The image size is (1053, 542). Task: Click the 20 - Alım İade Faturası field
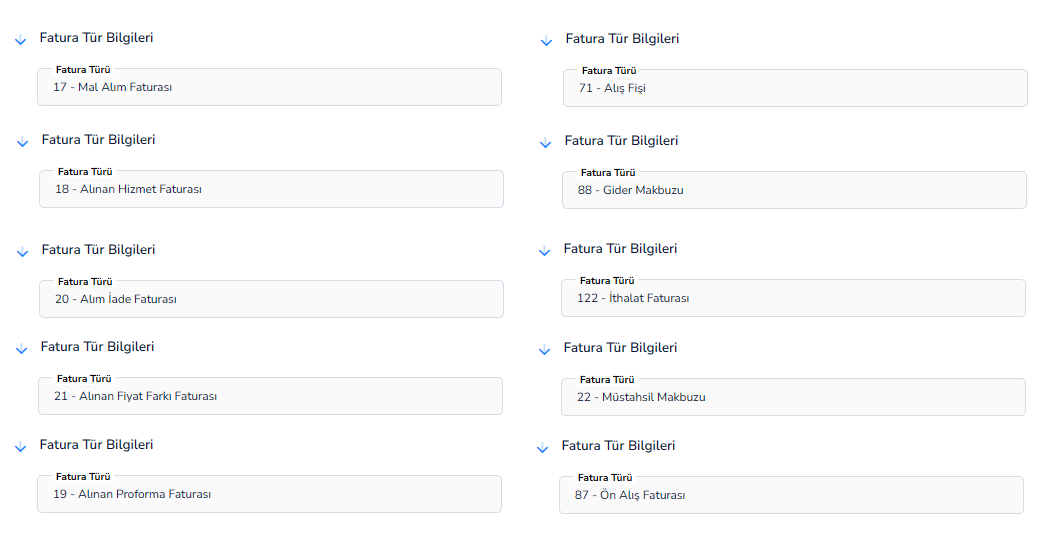pyautogui.click(x=271, y=299)
